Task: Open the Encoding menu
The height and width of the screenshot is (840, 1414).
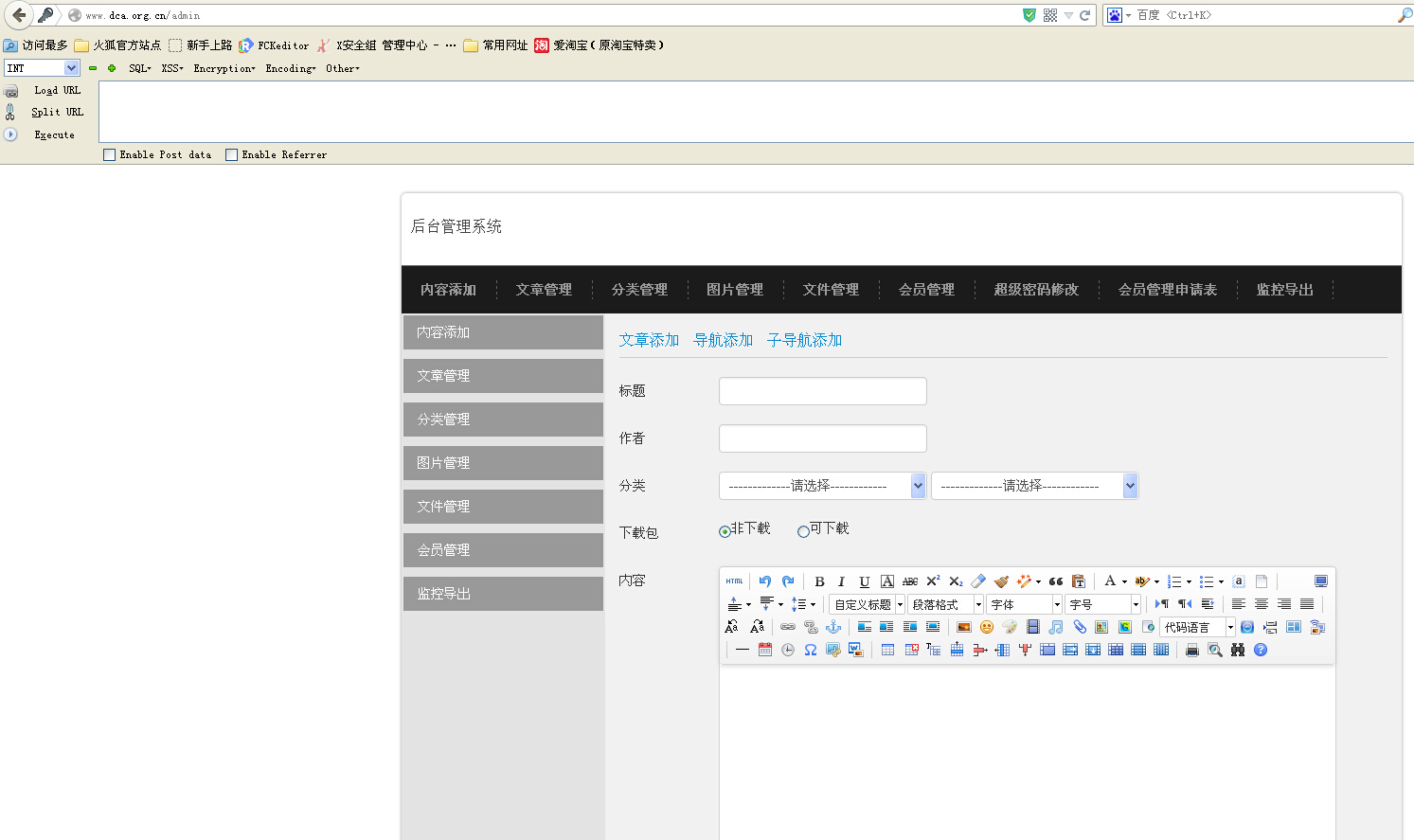Action: pyautogui.click(x=291, y=68)
